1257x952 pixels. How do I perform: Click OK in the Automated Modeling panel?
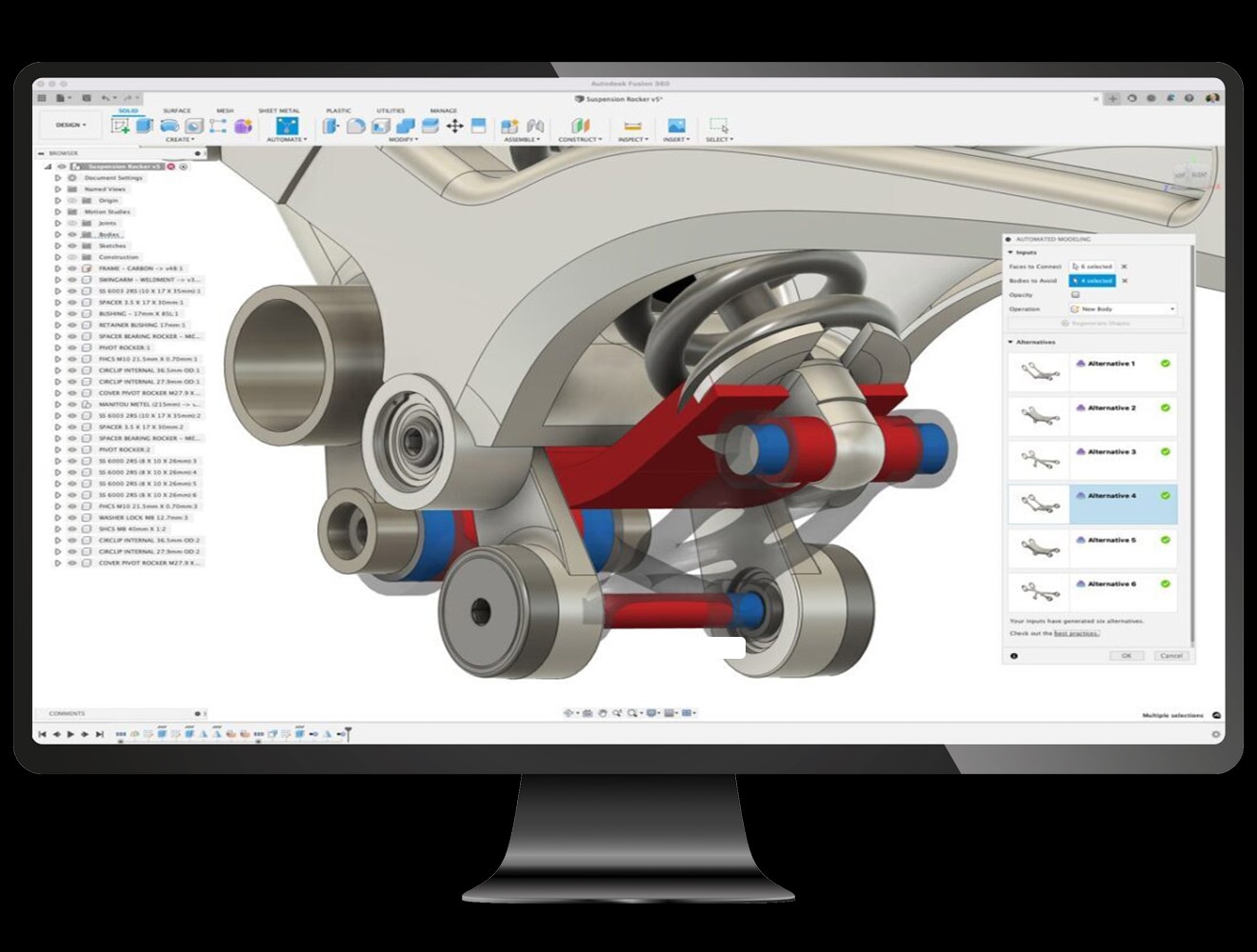pos(1127,654)
